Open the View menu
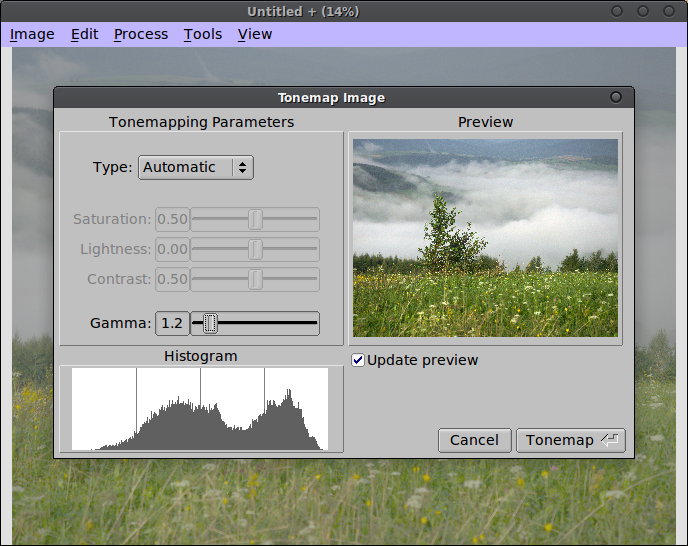 click(x=255, y=34)
